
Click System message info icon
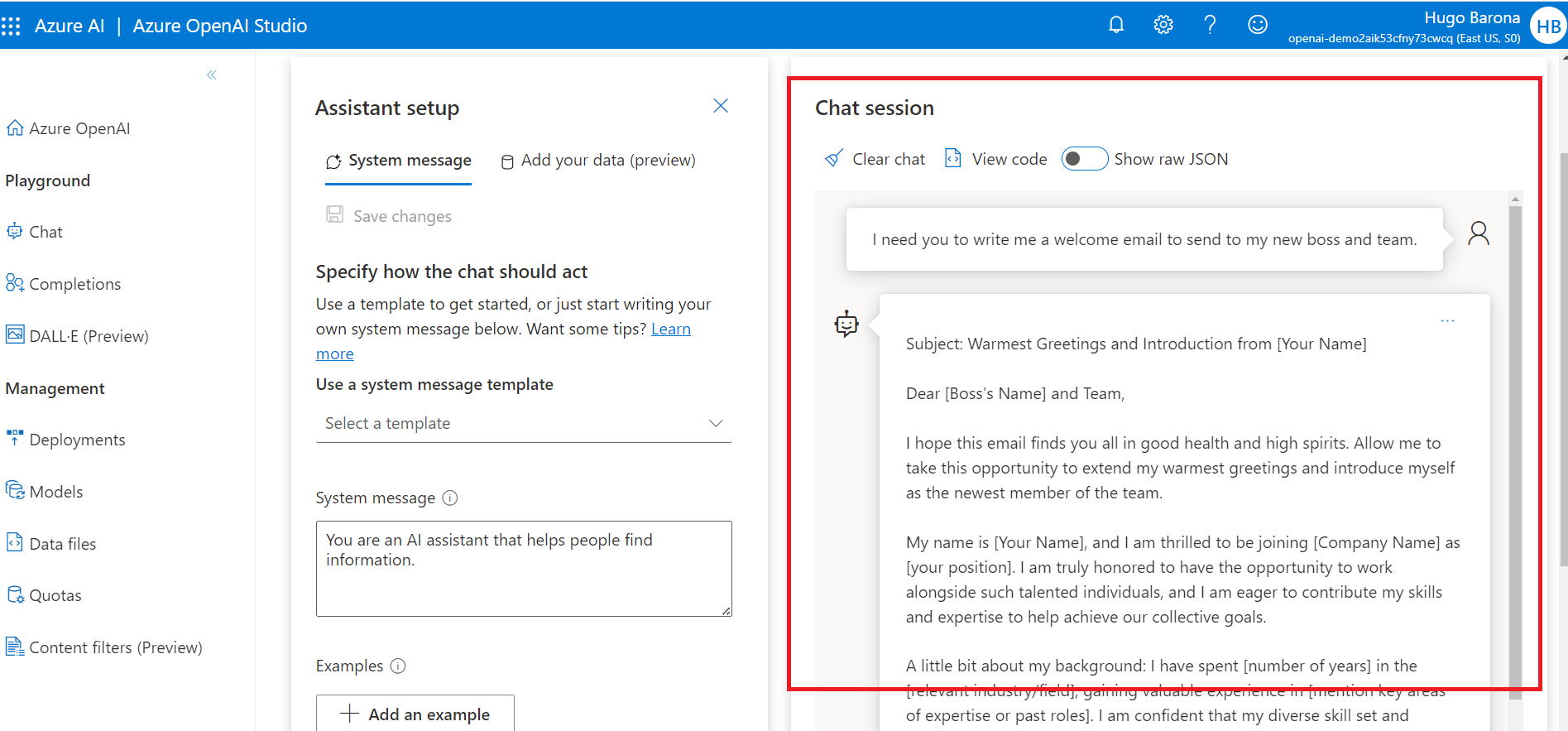pyautogui.click(x=450, y=498)
